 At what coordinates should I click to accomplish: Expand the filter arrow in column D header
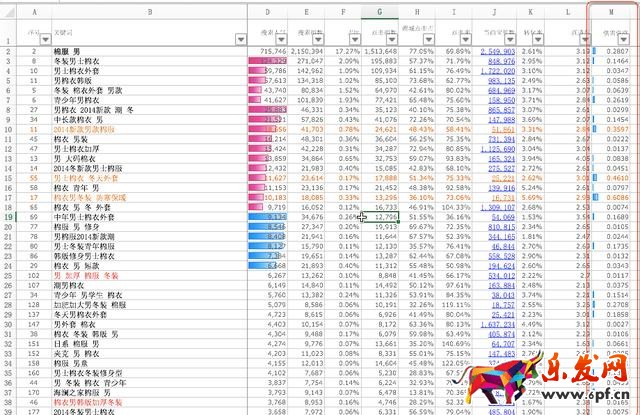tap(281, 39)
